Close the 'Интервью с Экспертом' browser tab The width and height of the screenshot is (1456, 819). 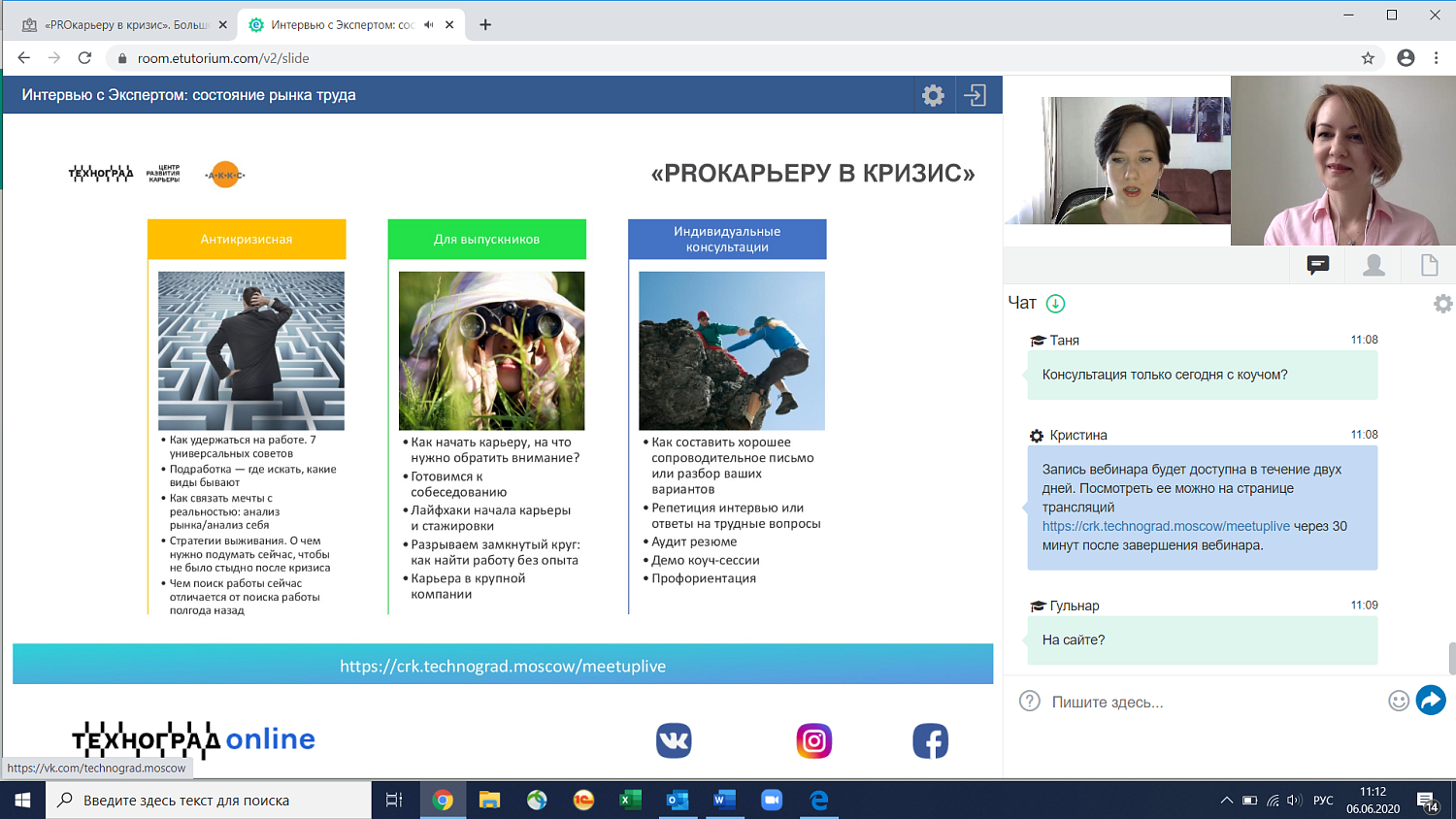(x=449, y=25)
